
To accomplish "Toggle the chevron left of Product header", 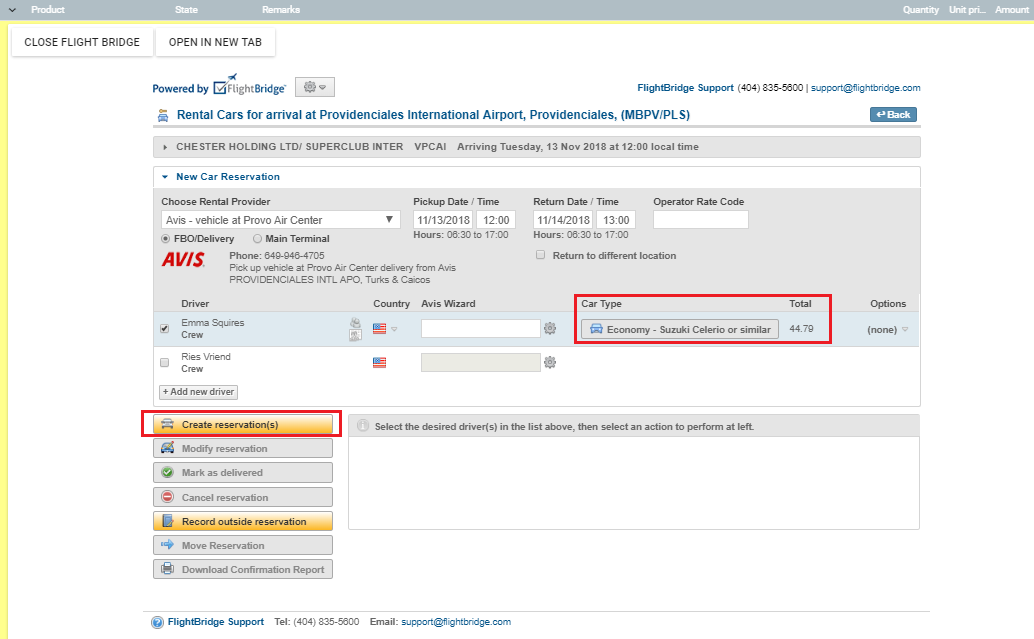I will [x=12, y=10].
